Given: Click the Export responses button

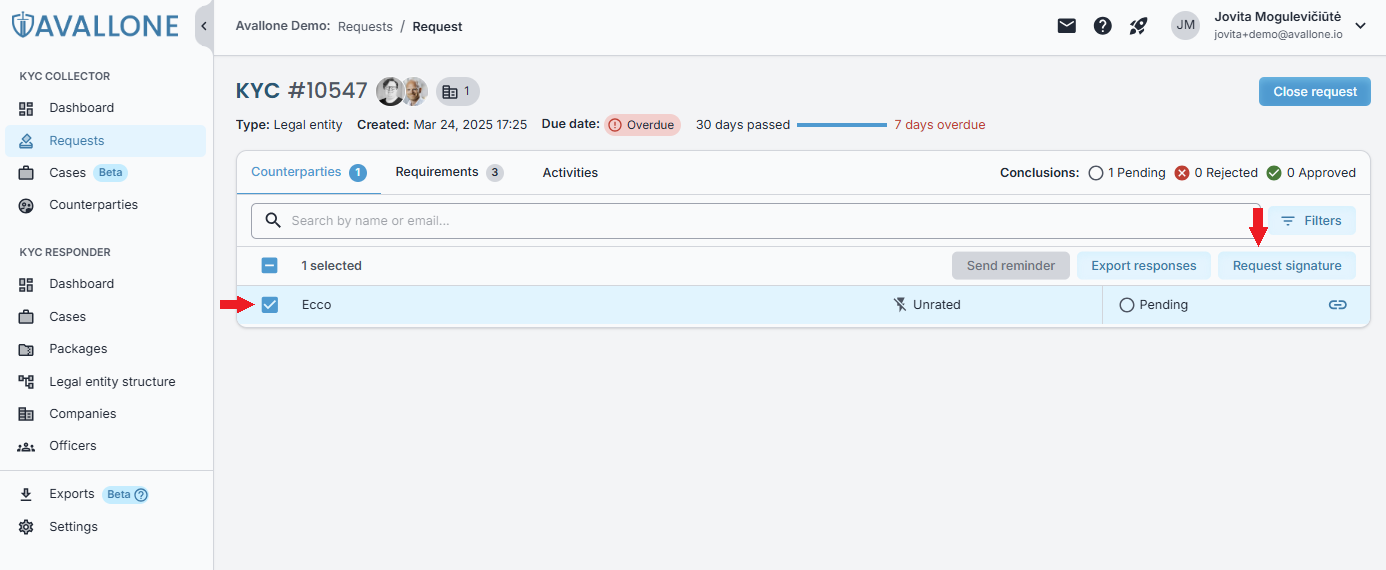Looking at the screenshot, I should [1144, 266].
